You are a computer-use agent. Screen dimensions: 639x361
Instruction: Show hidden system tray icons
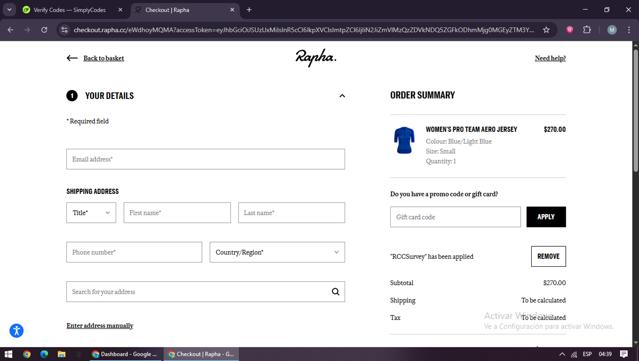pyautogui.click(x=562, y=354)
